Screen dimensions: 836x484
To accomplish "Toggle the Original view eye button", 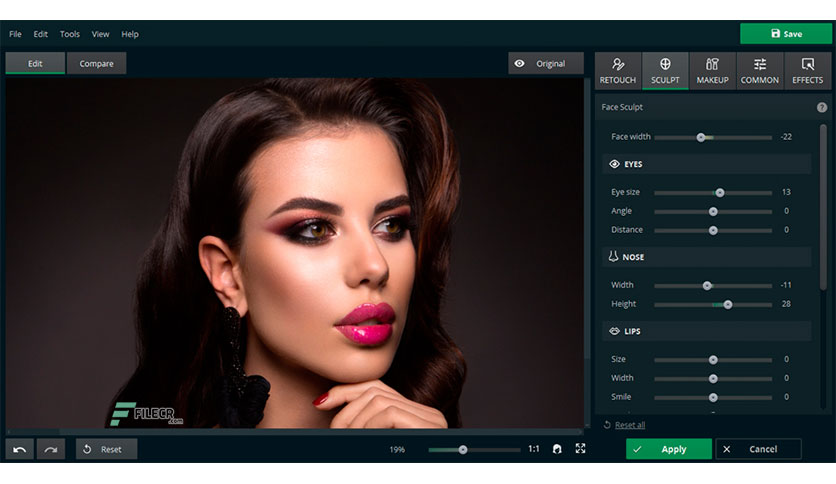I will [x=545, y=63].
